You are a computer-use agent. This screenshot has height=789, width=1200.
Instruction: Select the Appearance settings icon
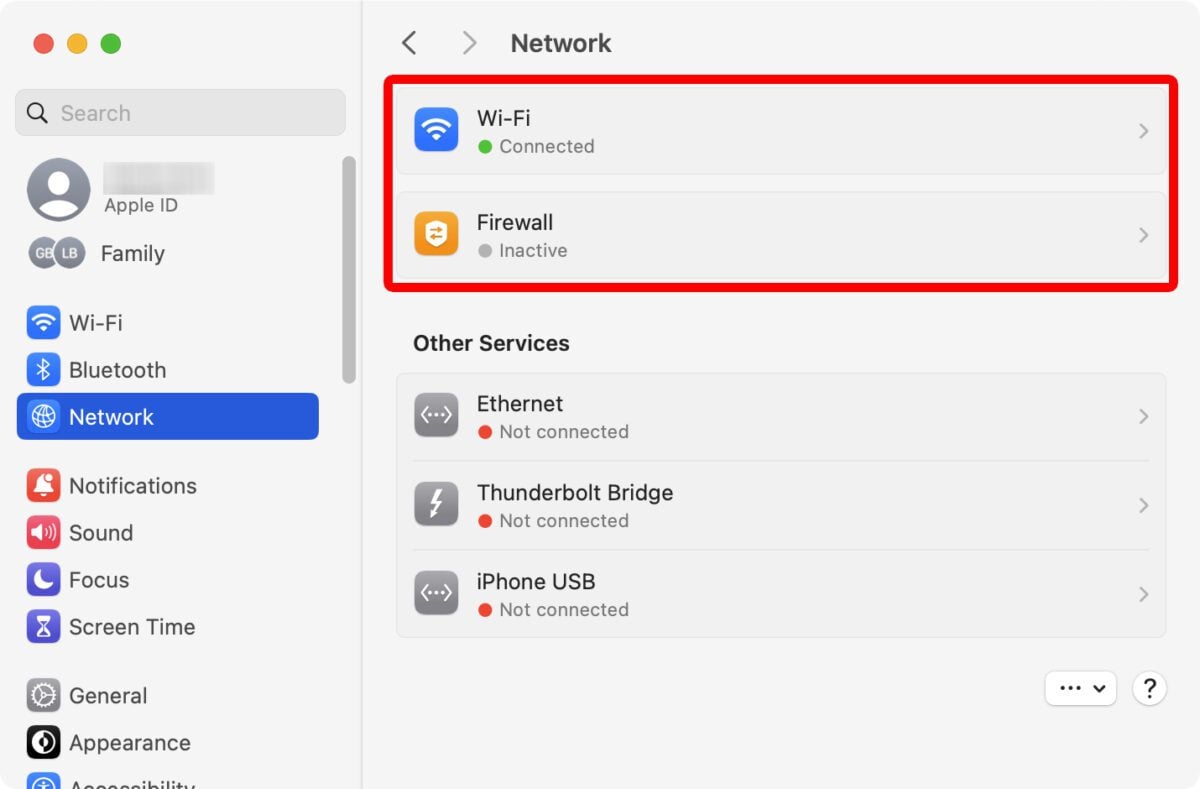coord(41,742)
